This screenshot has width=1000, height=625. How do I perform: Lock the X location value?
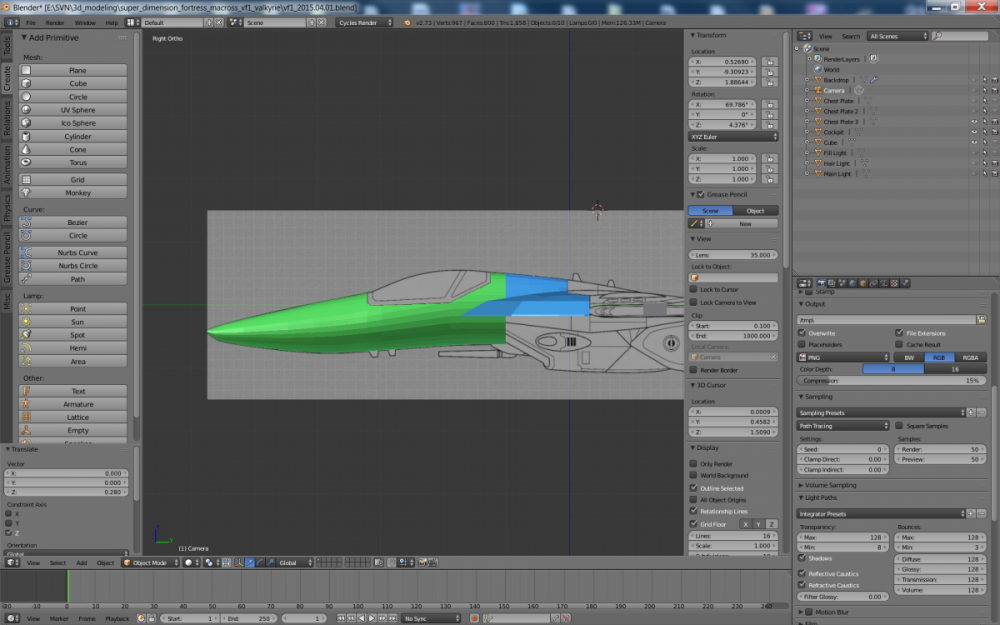(x=770, y=62)
